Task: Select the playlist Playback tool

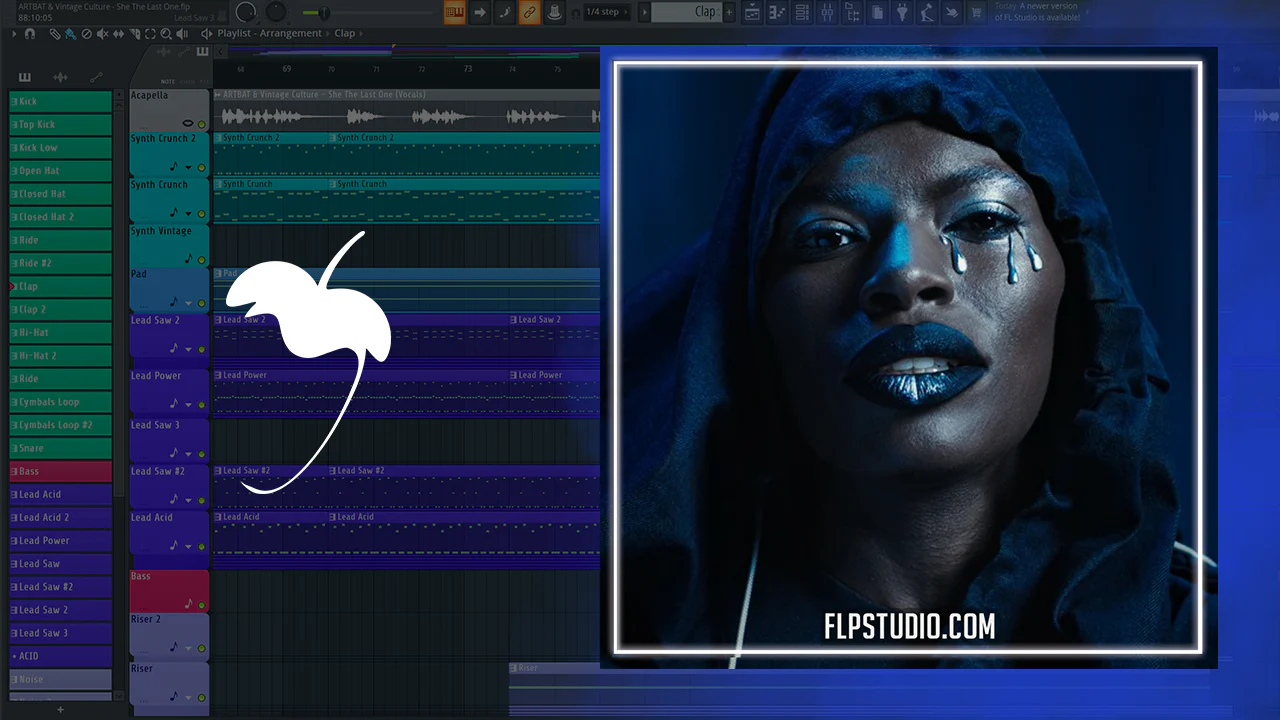Action: 182,33
